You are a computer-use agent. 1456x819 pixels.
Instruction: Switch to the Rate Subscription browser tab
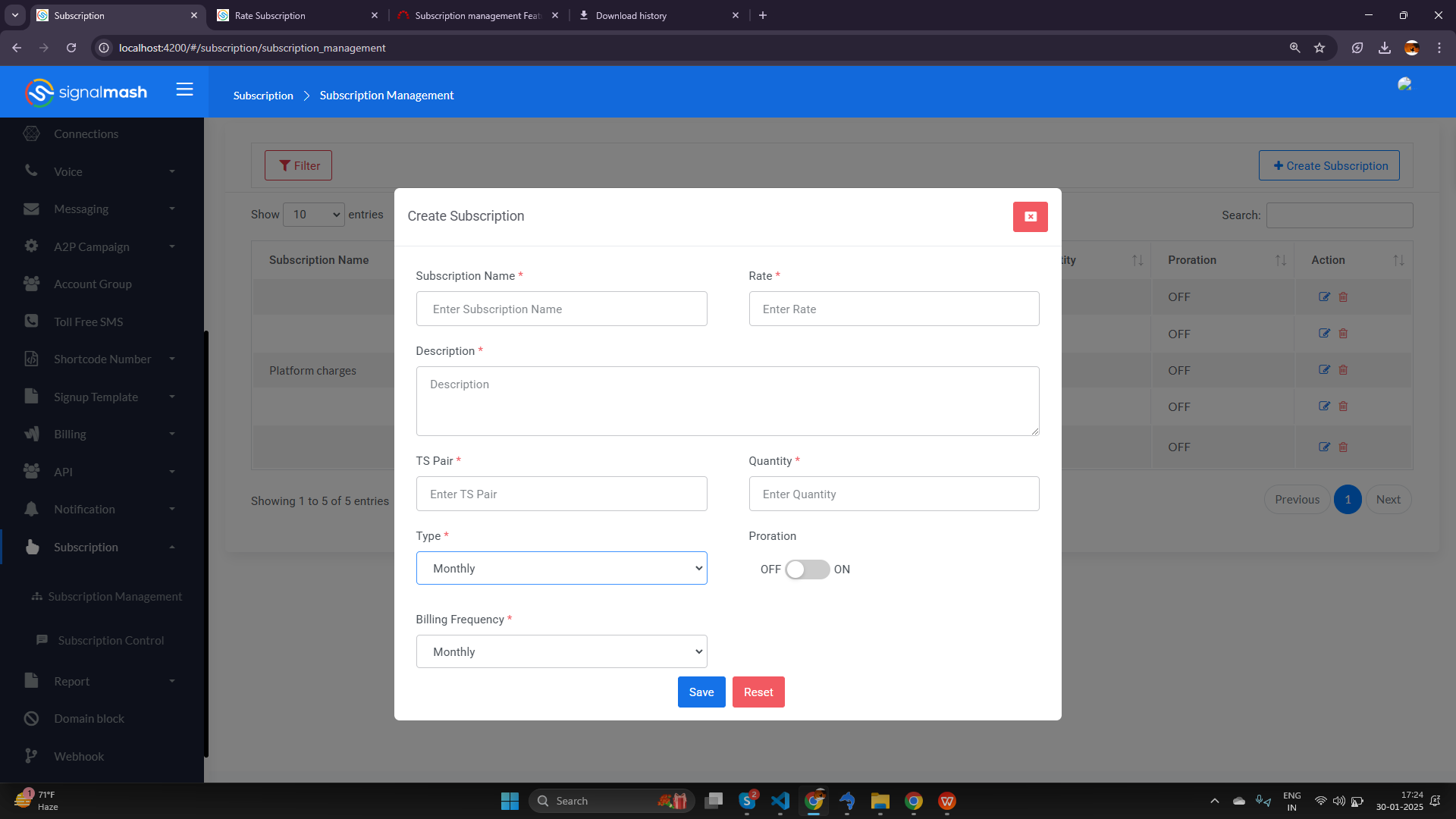point(296,15)
